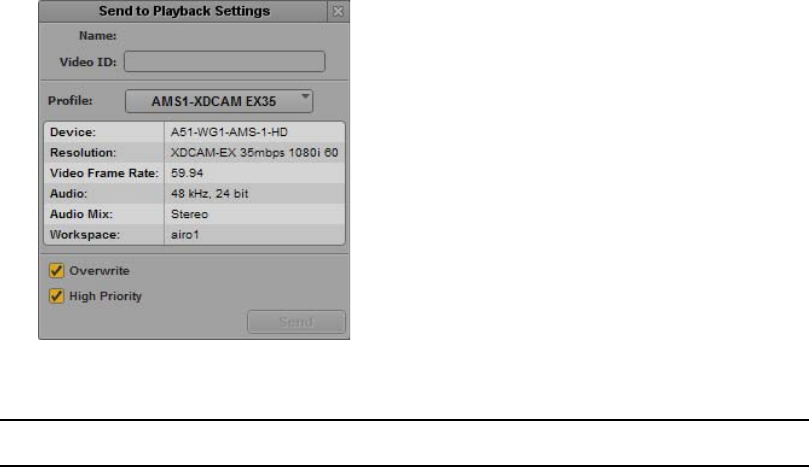Click the Video ID label

click(88, 62)
